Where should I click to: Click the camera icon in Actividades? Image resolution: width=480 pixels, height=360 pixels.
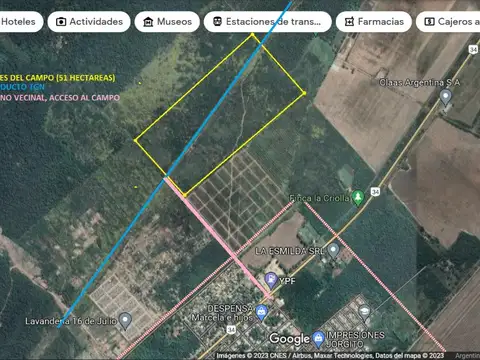(x=61, y=22)
